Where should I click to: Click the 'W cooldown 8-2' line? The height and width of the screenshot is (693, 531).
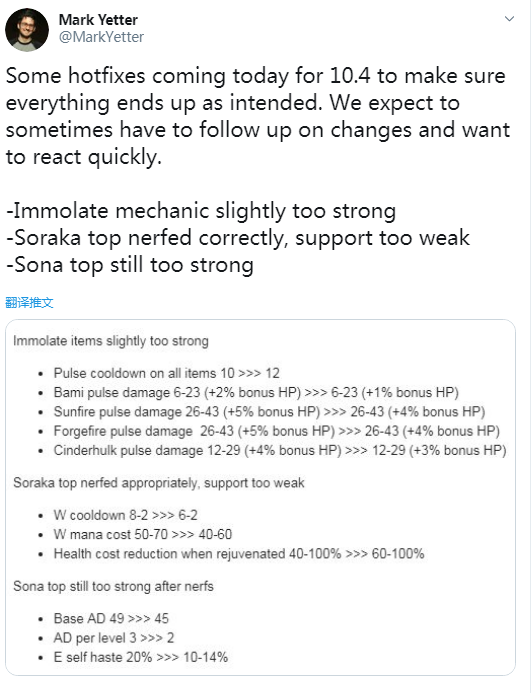coord(126,515)
